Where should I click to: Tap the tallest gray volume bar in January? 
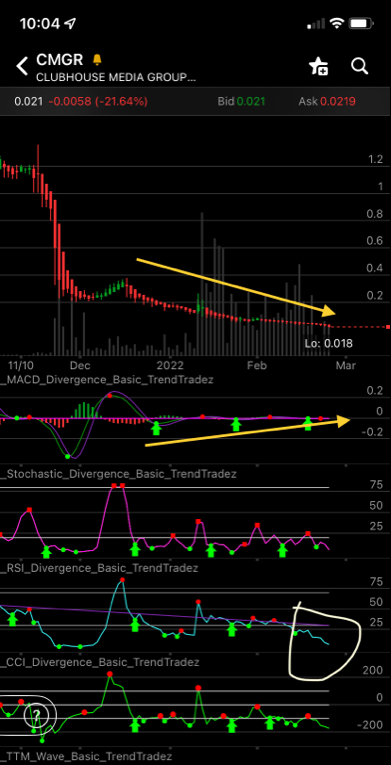point(202,283)
